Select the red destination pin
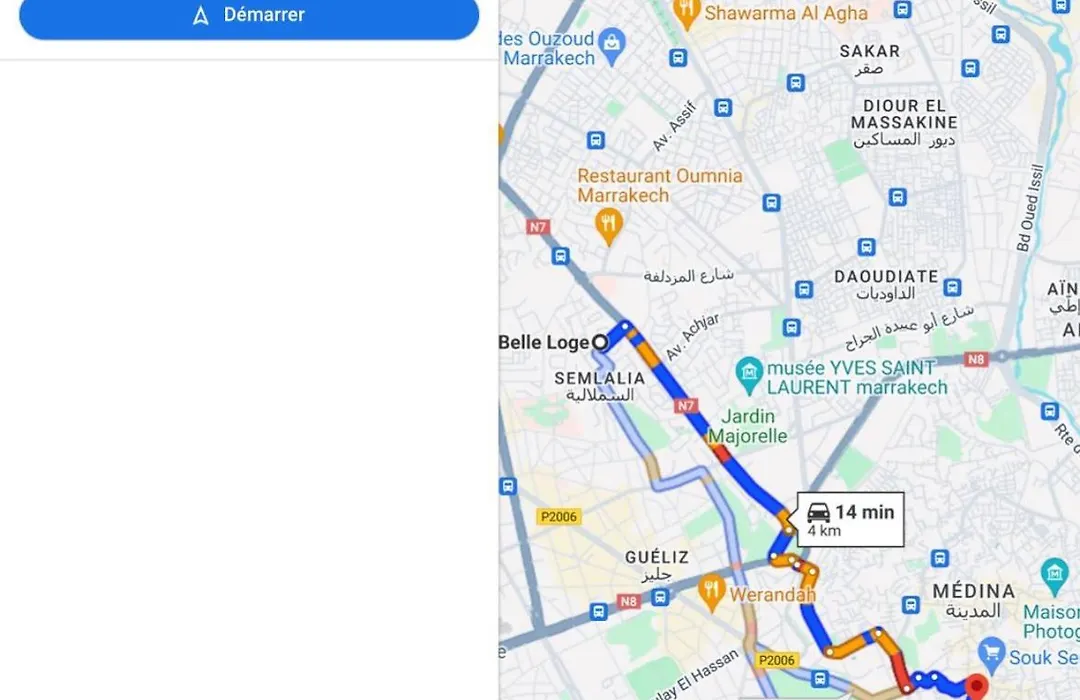Image resolution: width=1080 pixels, height=700 pixels. [x=975, y=687]
